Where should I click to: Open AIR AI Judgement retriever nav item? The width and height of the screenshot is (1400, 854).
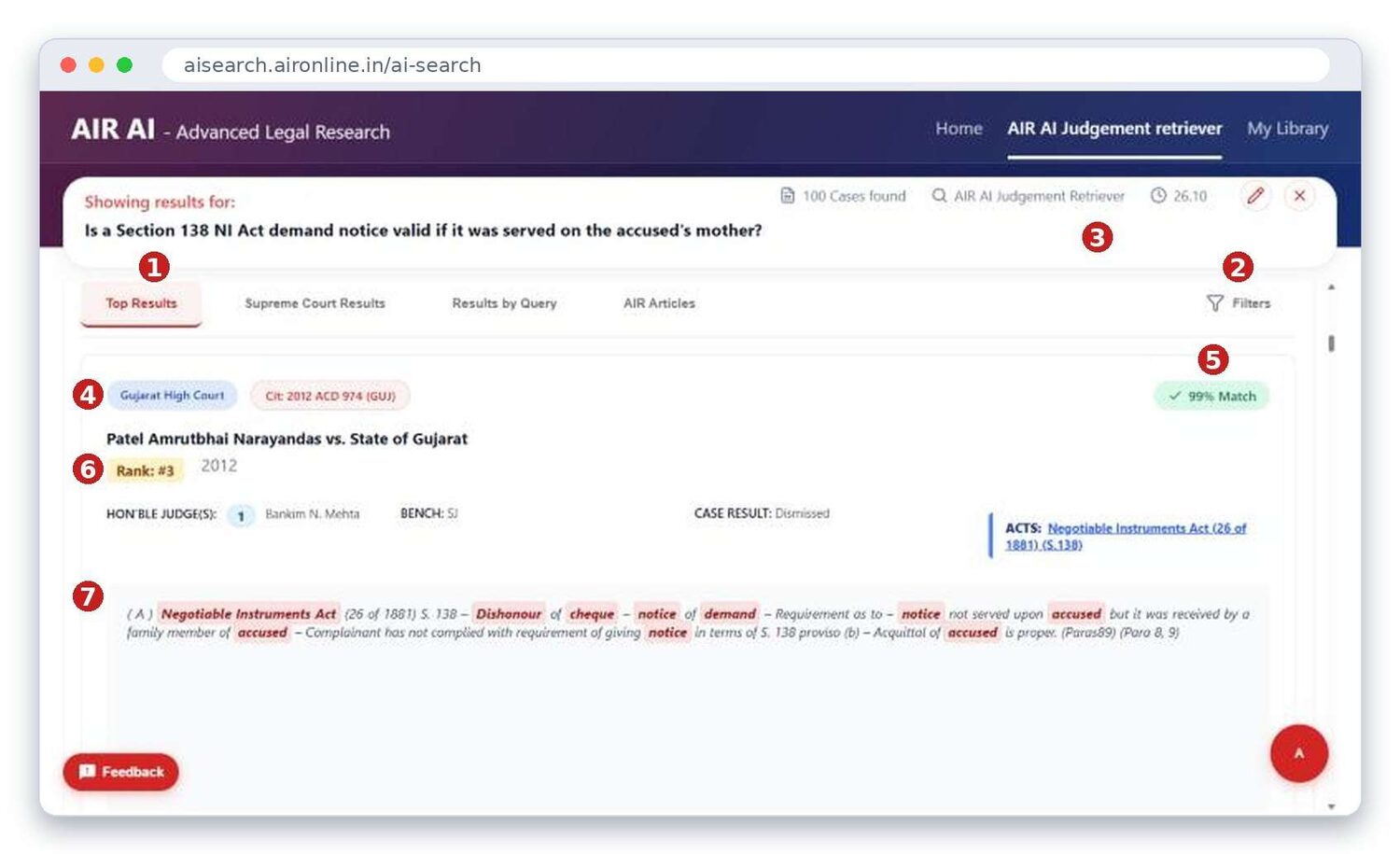[1114, 129]
